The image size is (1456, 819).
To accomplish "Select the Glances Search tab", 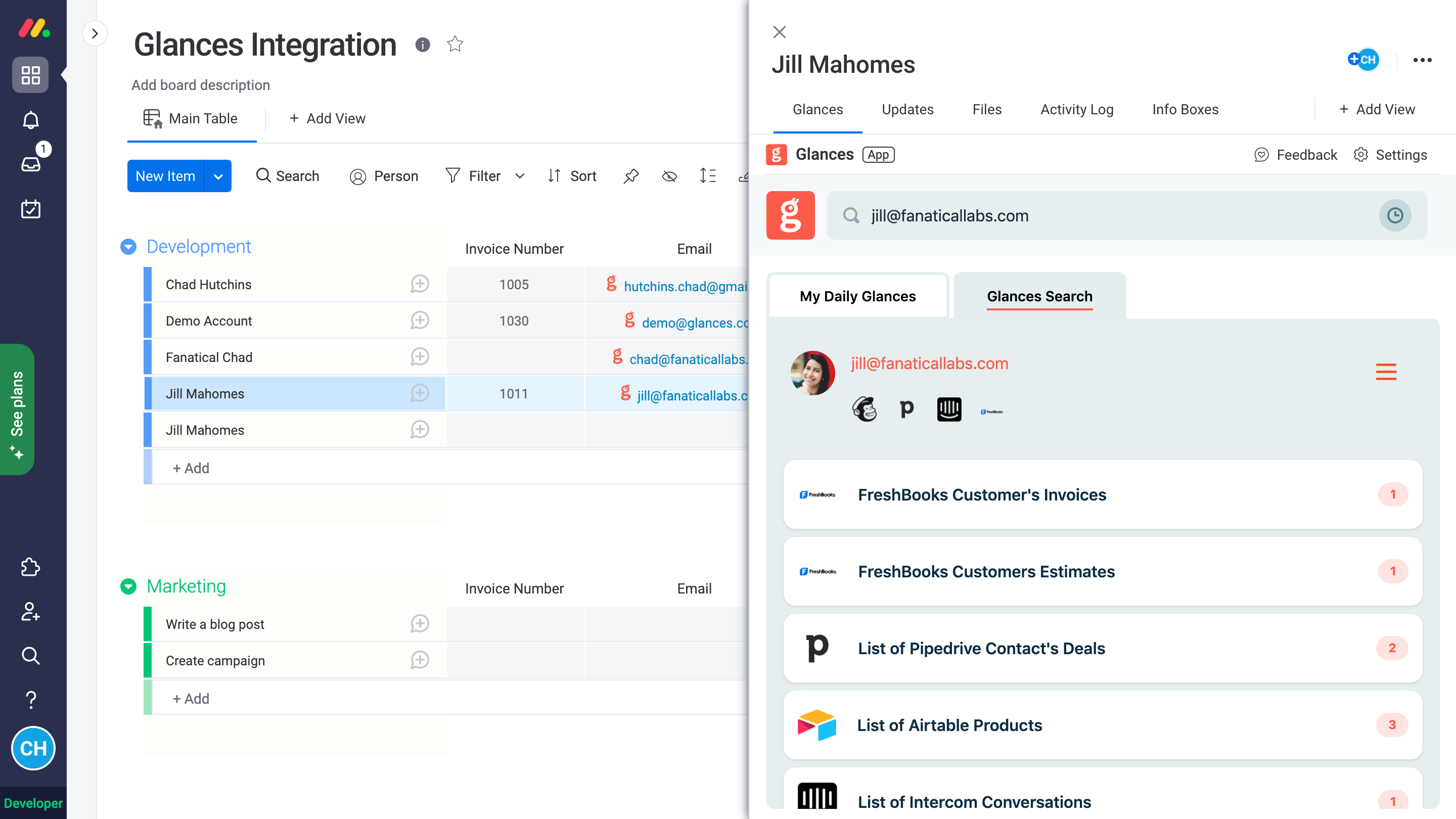I will (1039, 296).
